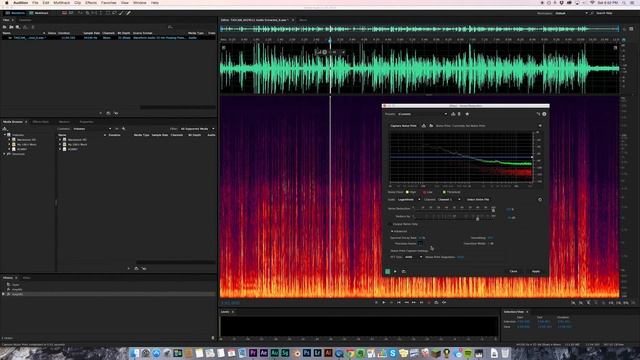This screenshot has width=640, height=360.
Task: Click the Record transport button
Action: [429, 302]
